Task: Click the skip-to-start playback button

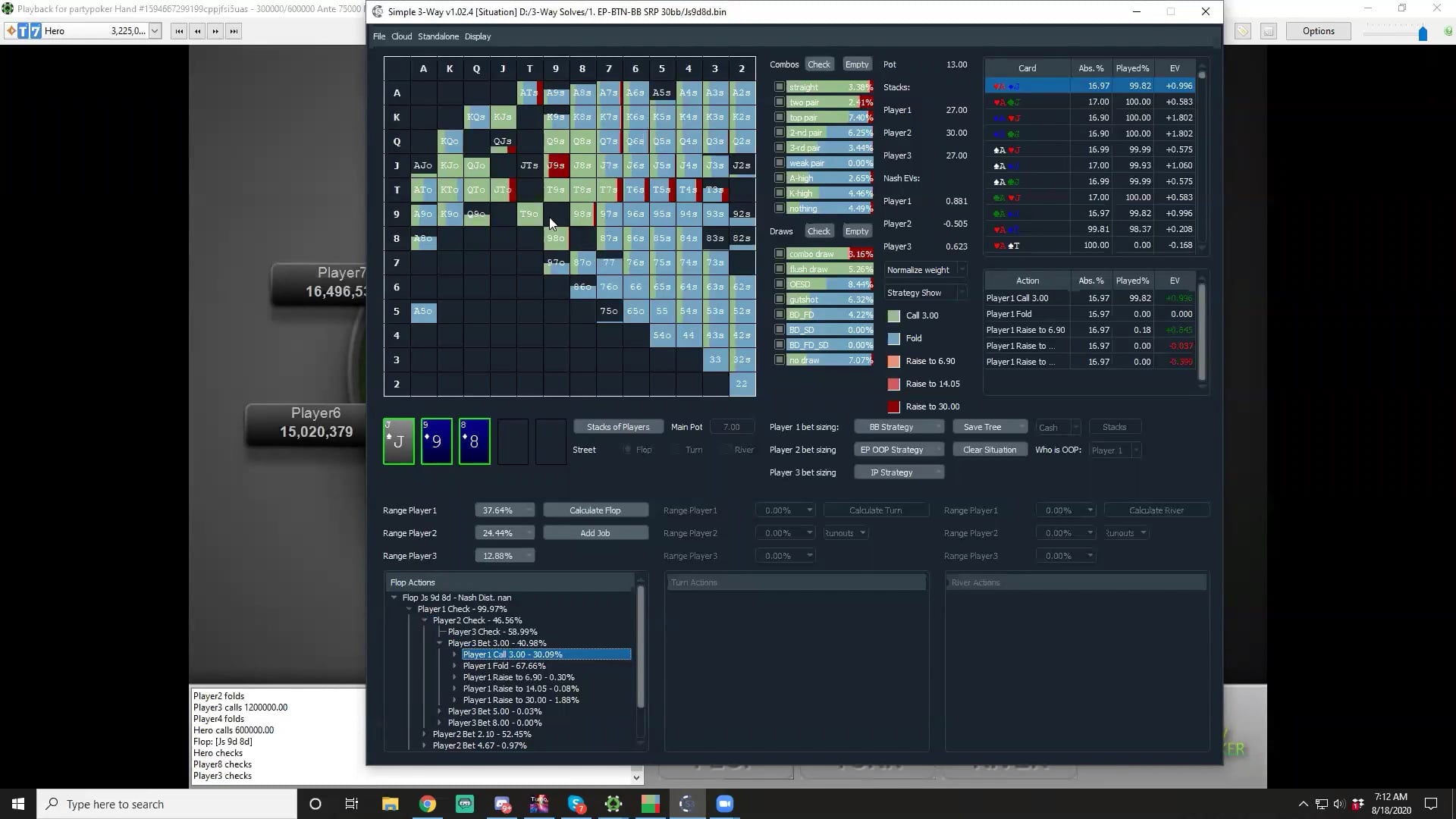Action: click(x=179, y=31)
